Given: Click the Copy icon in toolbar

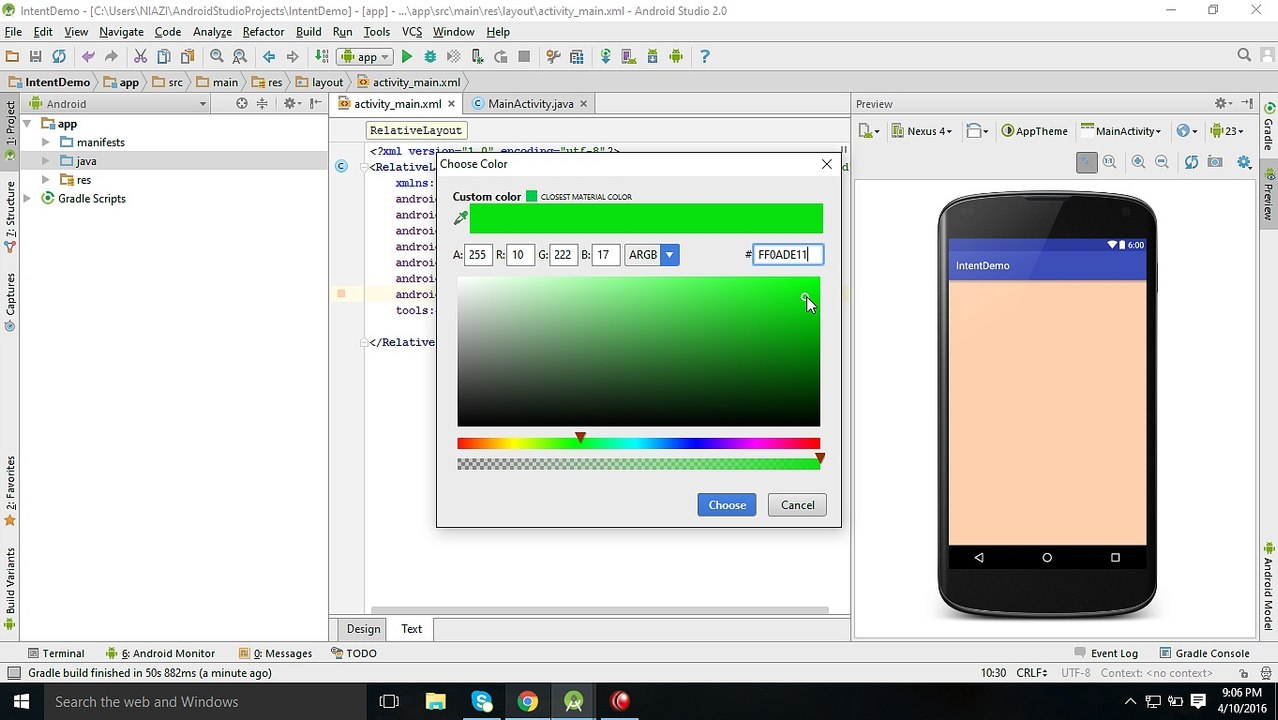Looking at the screenshot, I should click(x=163, y=57).
